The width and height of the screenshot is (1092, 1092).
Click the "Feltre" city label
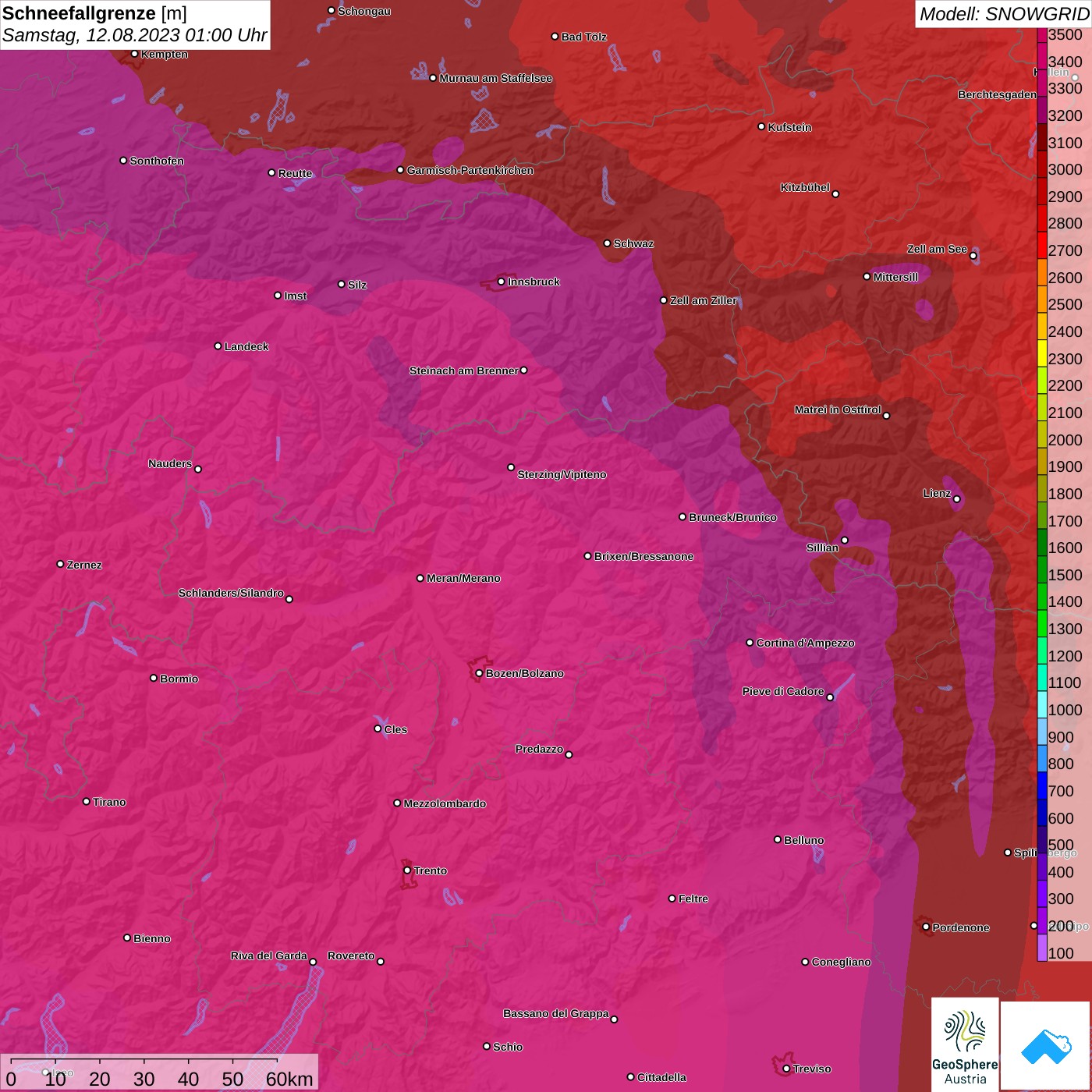[693, 899]
